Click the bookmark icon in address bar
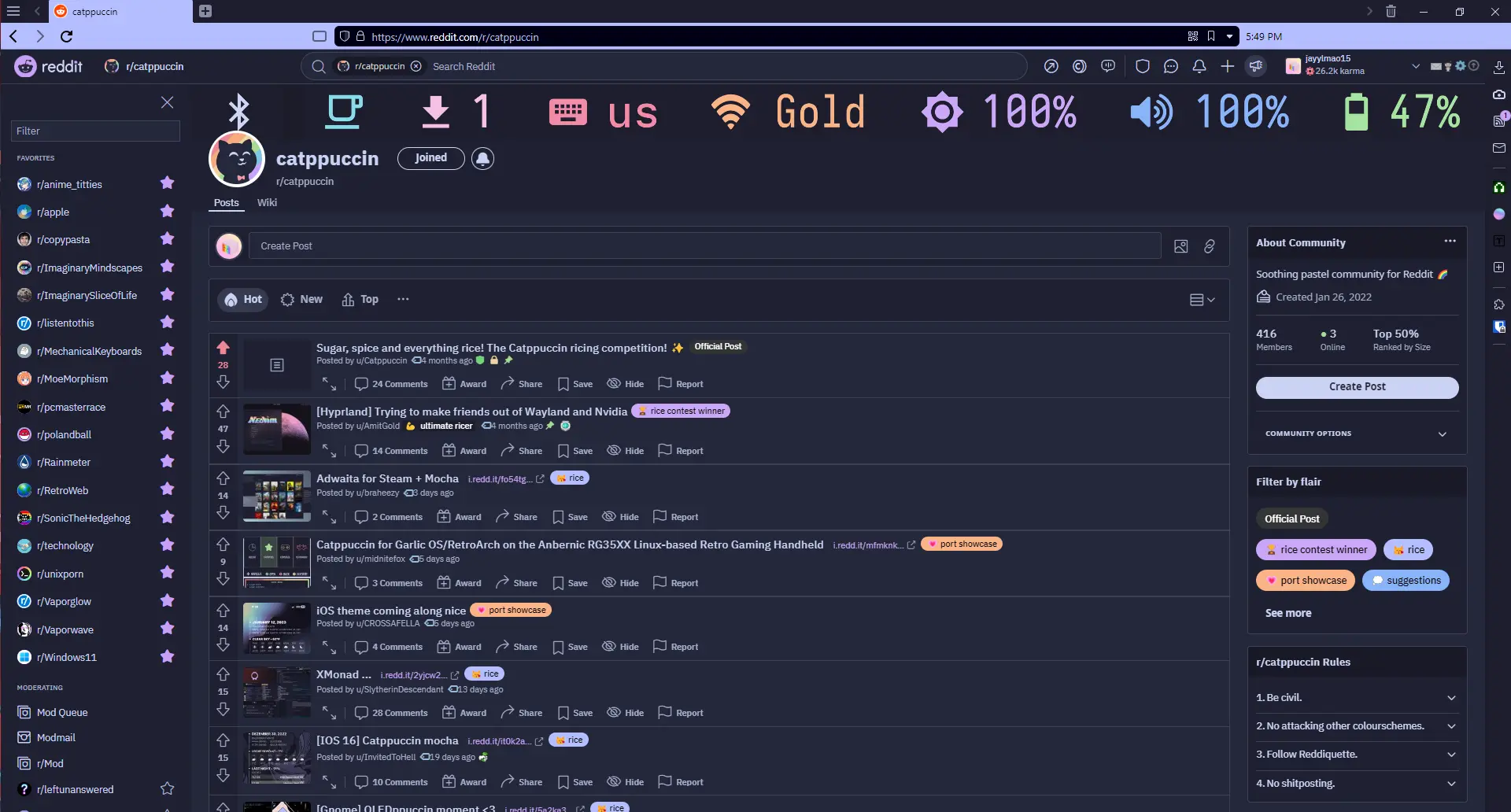Viewport: 1511px width, 812px height. [x=1211, y=36]
